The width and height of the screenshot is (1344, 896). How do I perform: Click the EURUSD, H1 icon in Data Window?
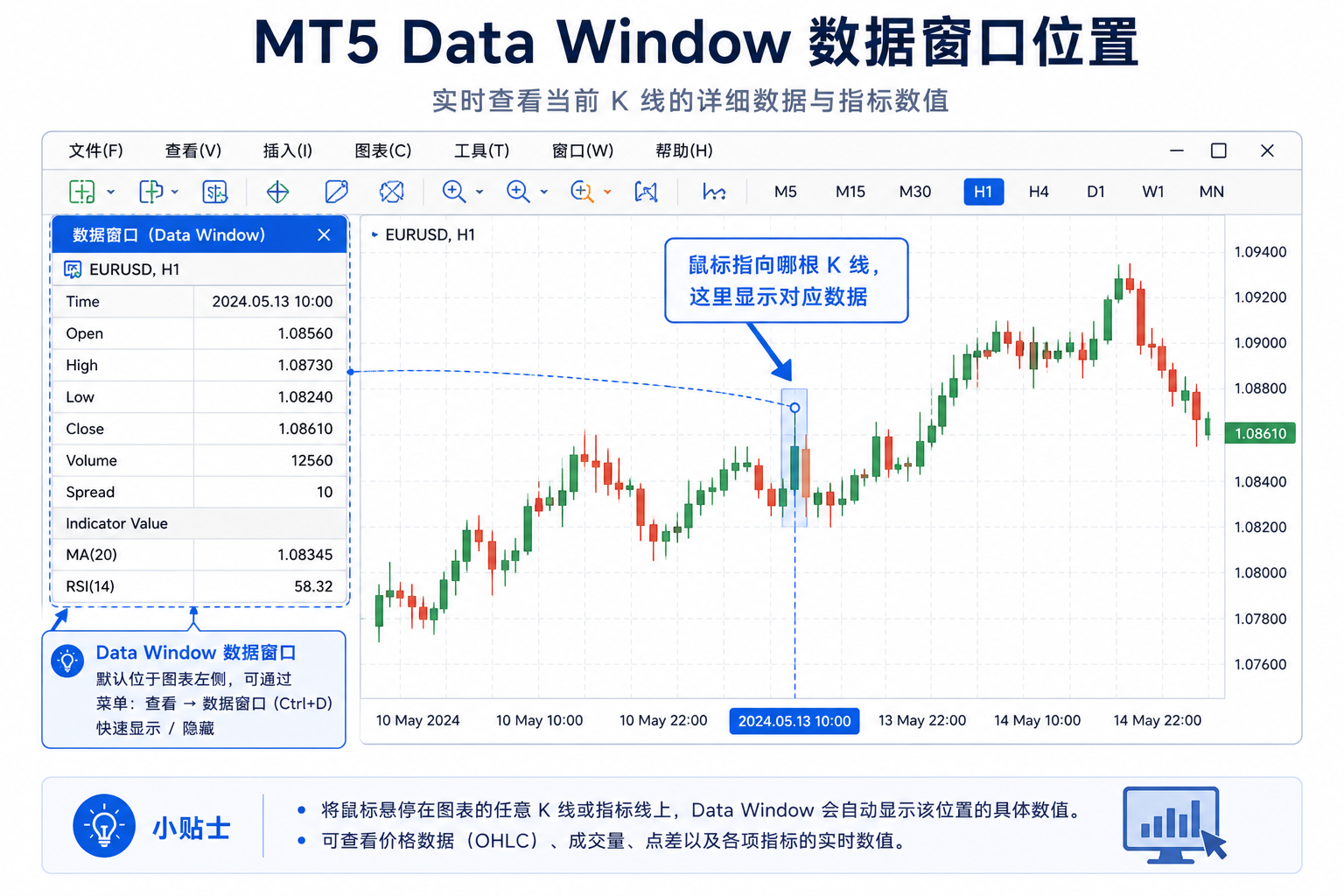(x=73, y=269)
